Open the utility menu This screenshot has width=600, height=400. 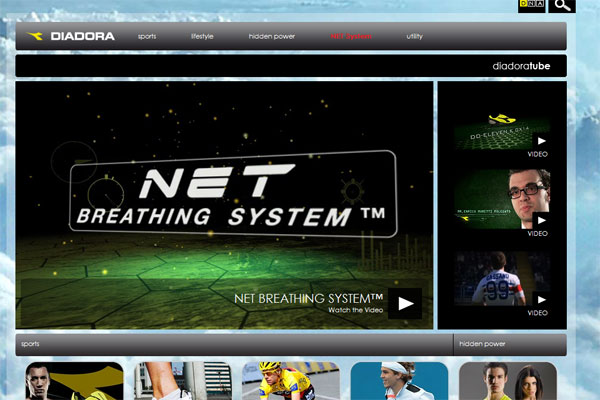(x=414, y=36)
